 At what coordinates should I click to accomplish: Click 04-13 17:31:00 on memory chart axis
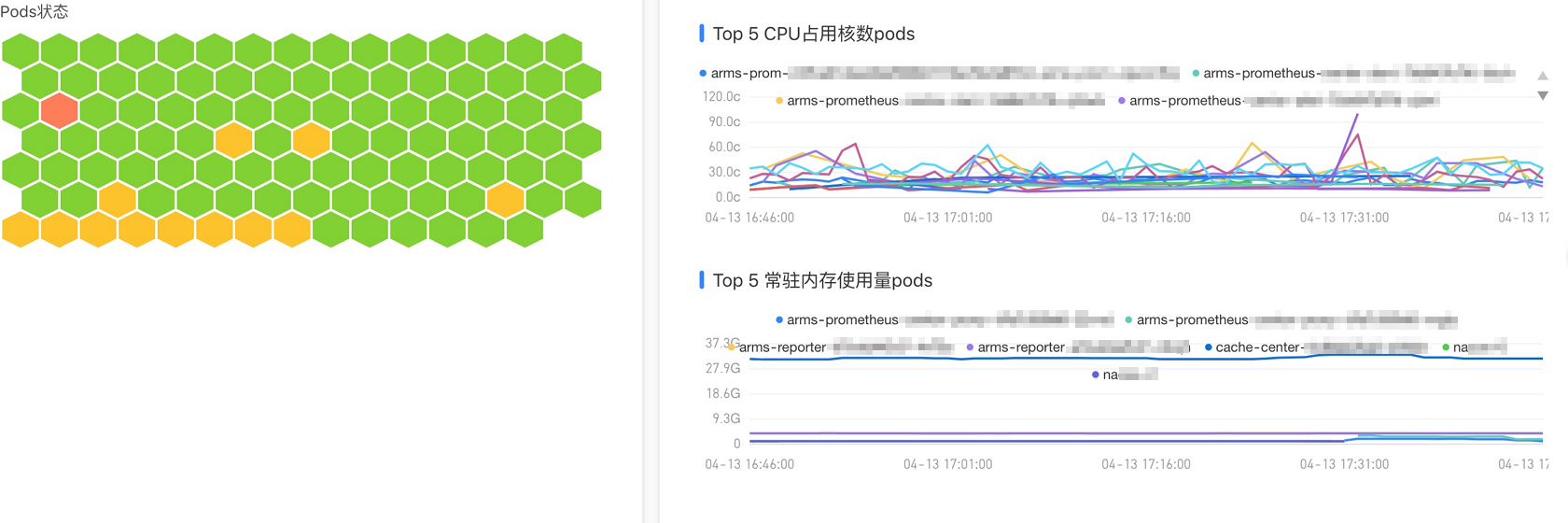click(1345, 464)
